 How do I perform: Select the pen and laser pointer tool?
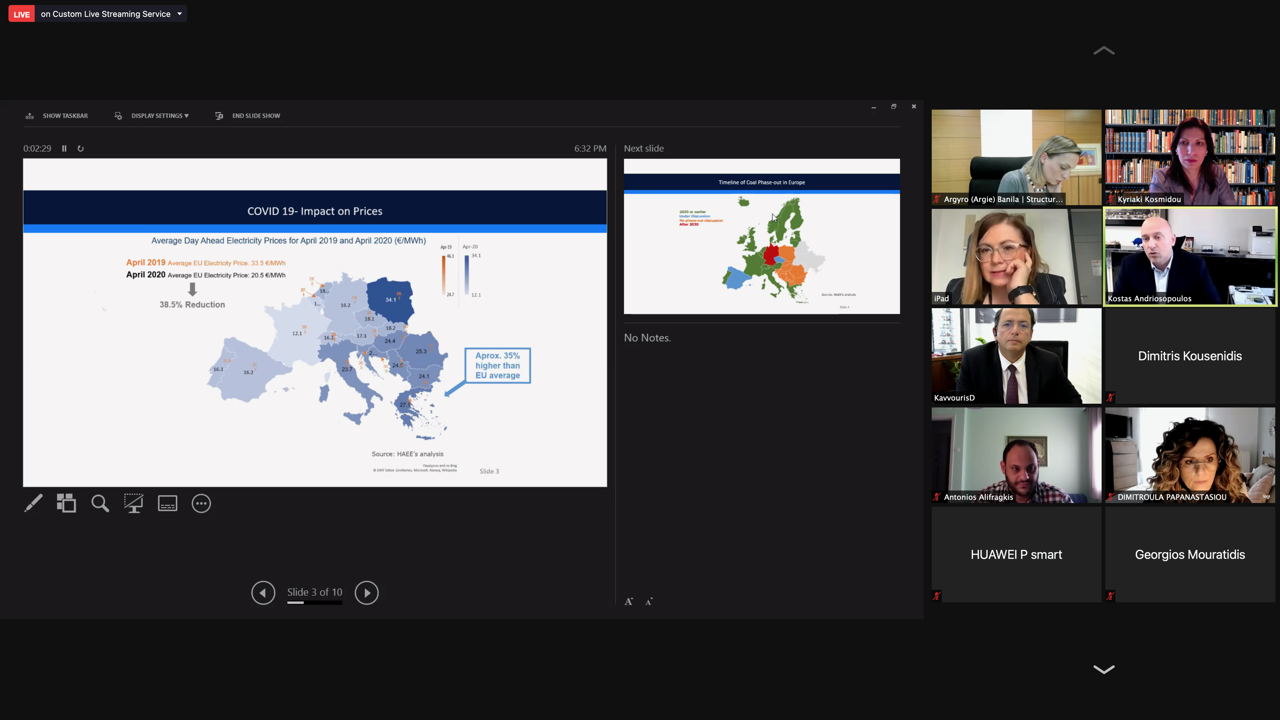click(x=33, y=504)
